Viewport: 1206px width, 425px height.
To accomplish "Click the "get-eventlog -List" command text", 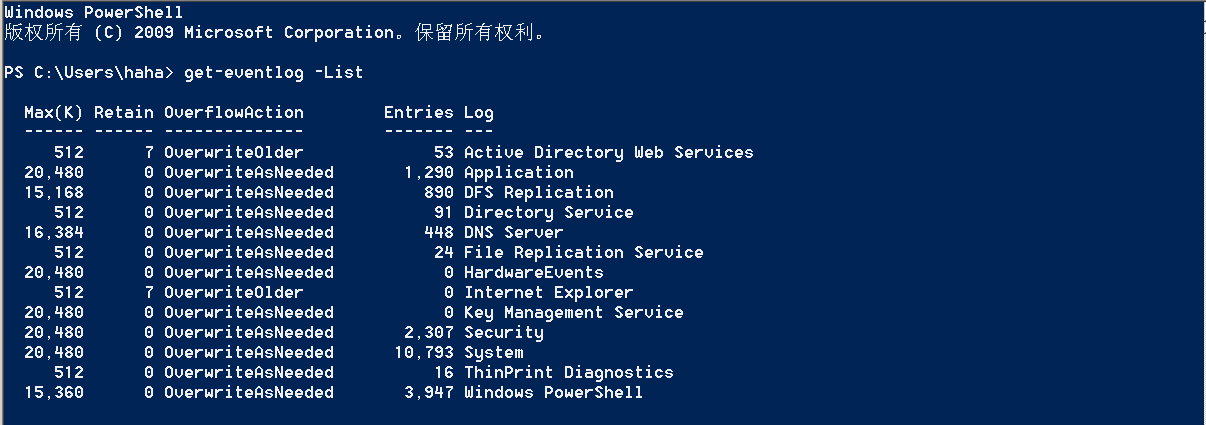I will pyautogui.click(x=273, y=73).
